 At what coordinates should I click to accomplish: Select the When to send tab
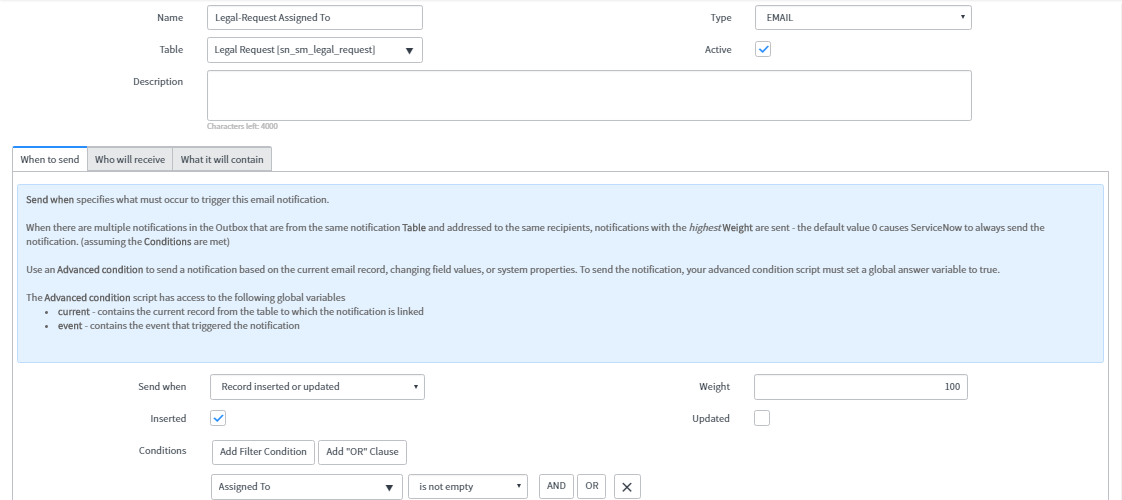50,160
